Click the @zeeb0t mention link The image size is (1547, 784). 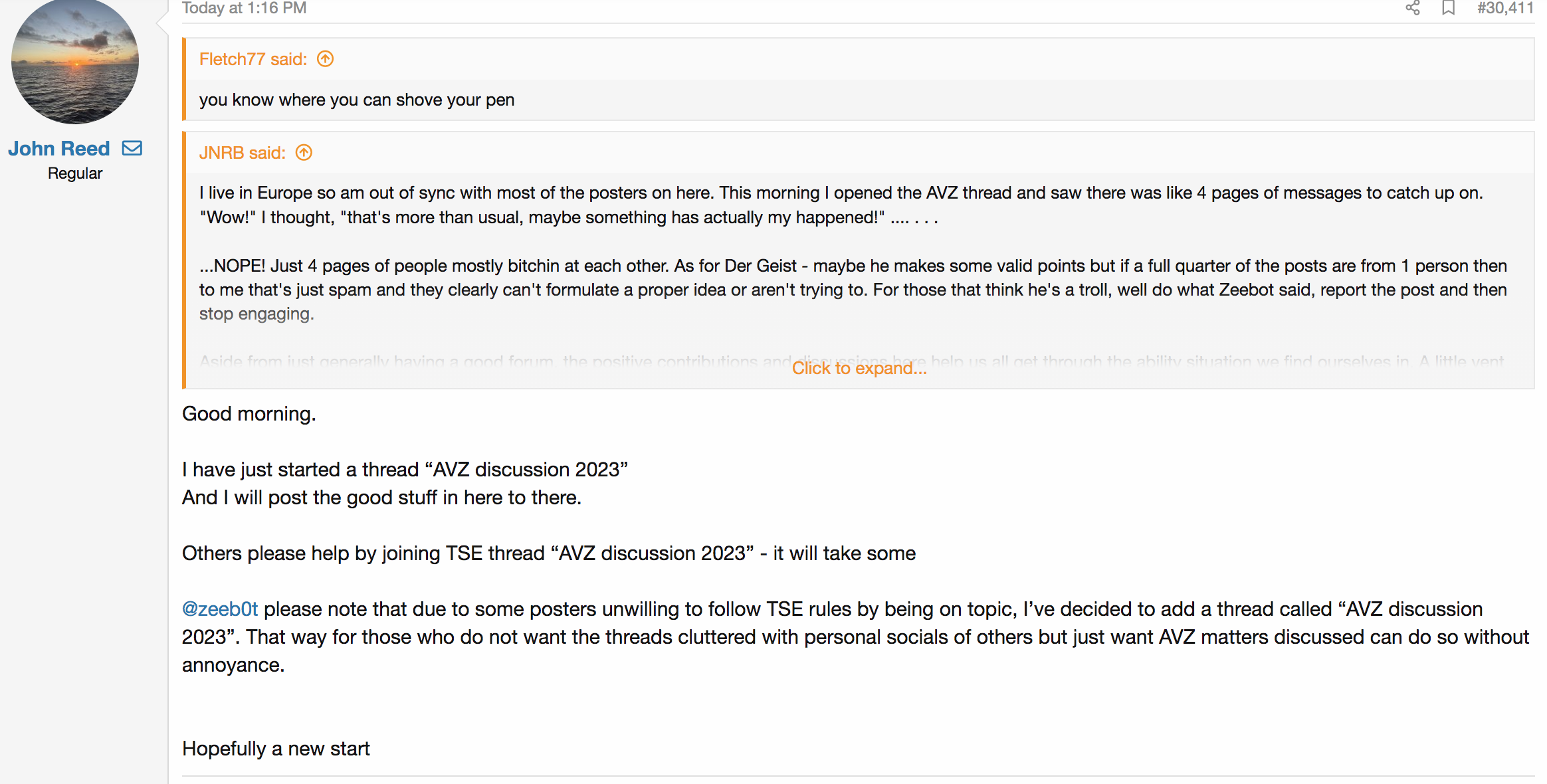click(220, 609)
